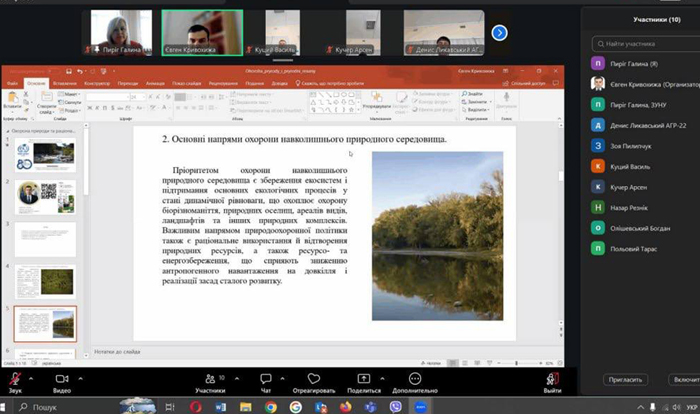The width and height of the screenshot is (700, 414).
Task: Select slide 1 thumbnail in panel
Action: pos(46,155)
